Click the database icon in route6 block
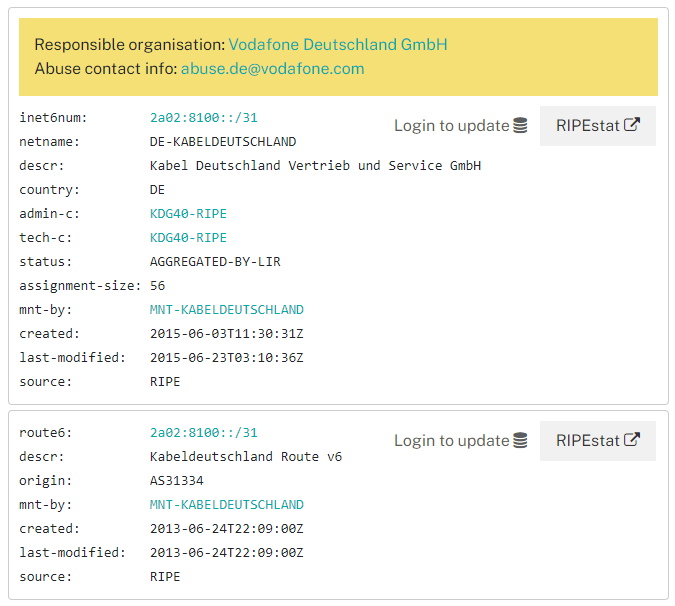Image resolution: width=675 pixels, height=606 pixels. click(520, 440)
